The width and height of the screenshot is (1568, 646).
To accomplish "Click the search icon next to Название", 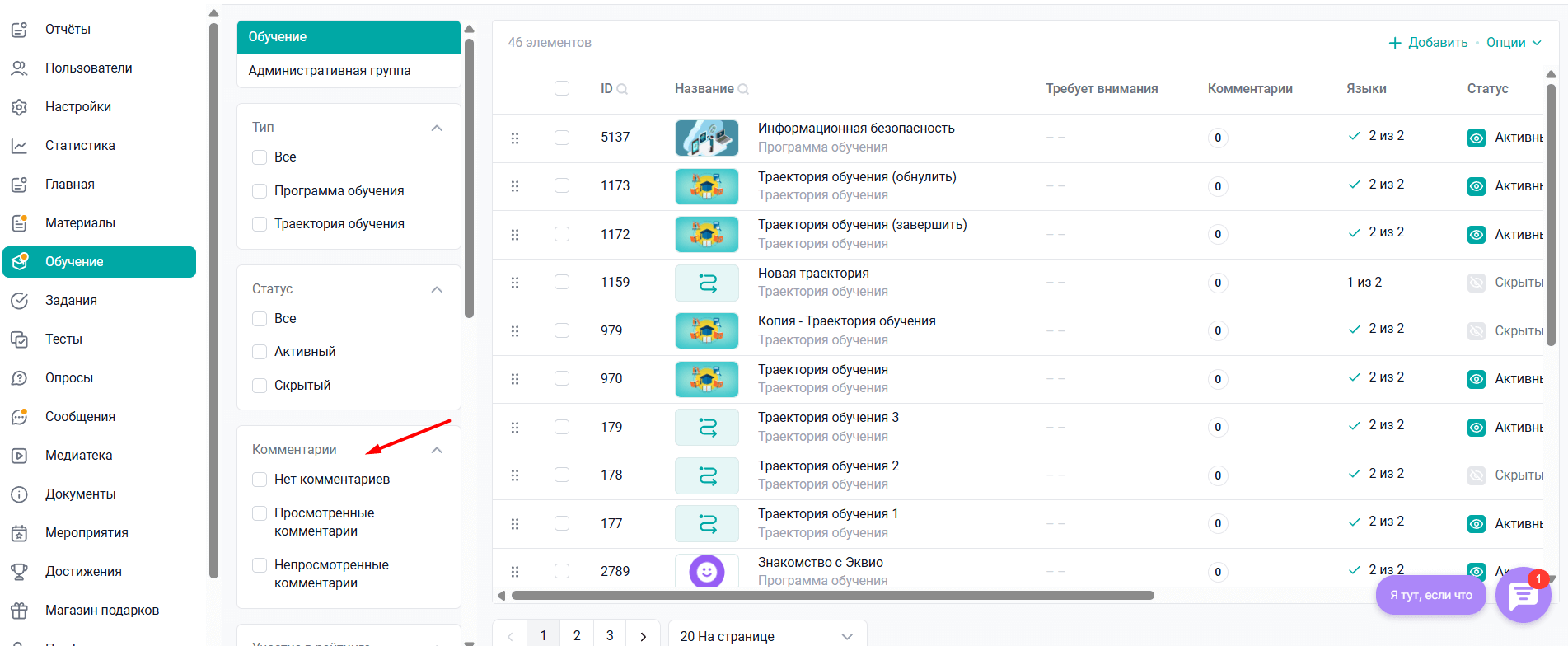I will pyautogui.click(x=743, y=89).
